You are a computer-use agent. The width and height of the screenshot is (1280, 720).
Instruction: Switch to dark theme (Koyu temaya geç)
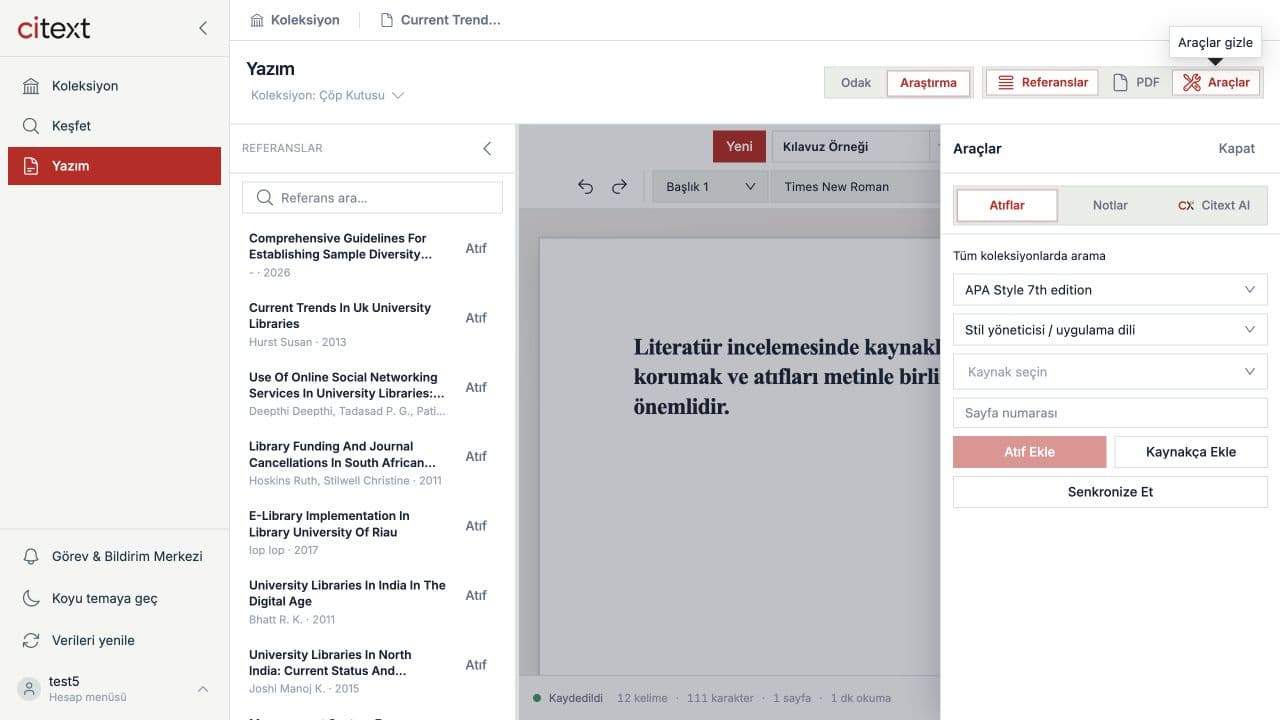coord(114,598)
